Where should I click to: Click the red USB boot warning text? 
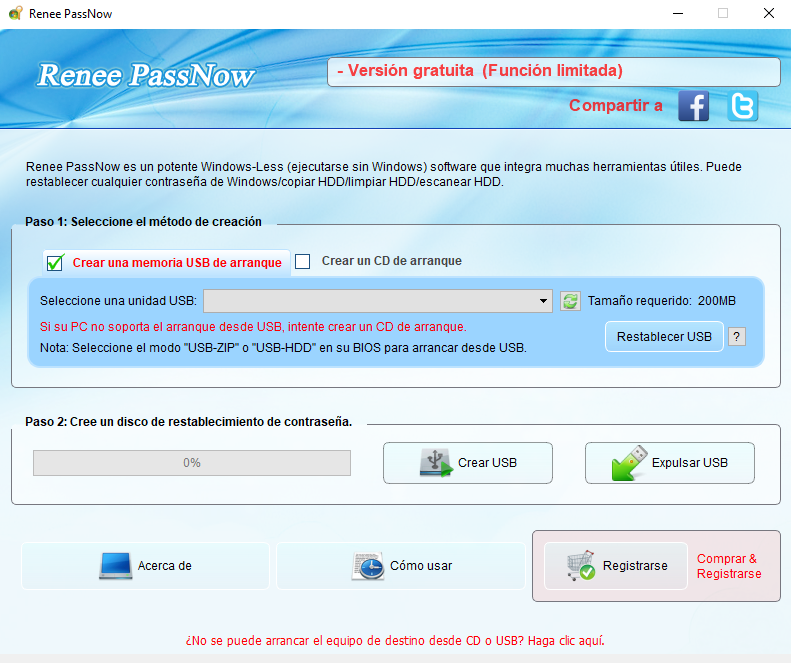[253, 327]
